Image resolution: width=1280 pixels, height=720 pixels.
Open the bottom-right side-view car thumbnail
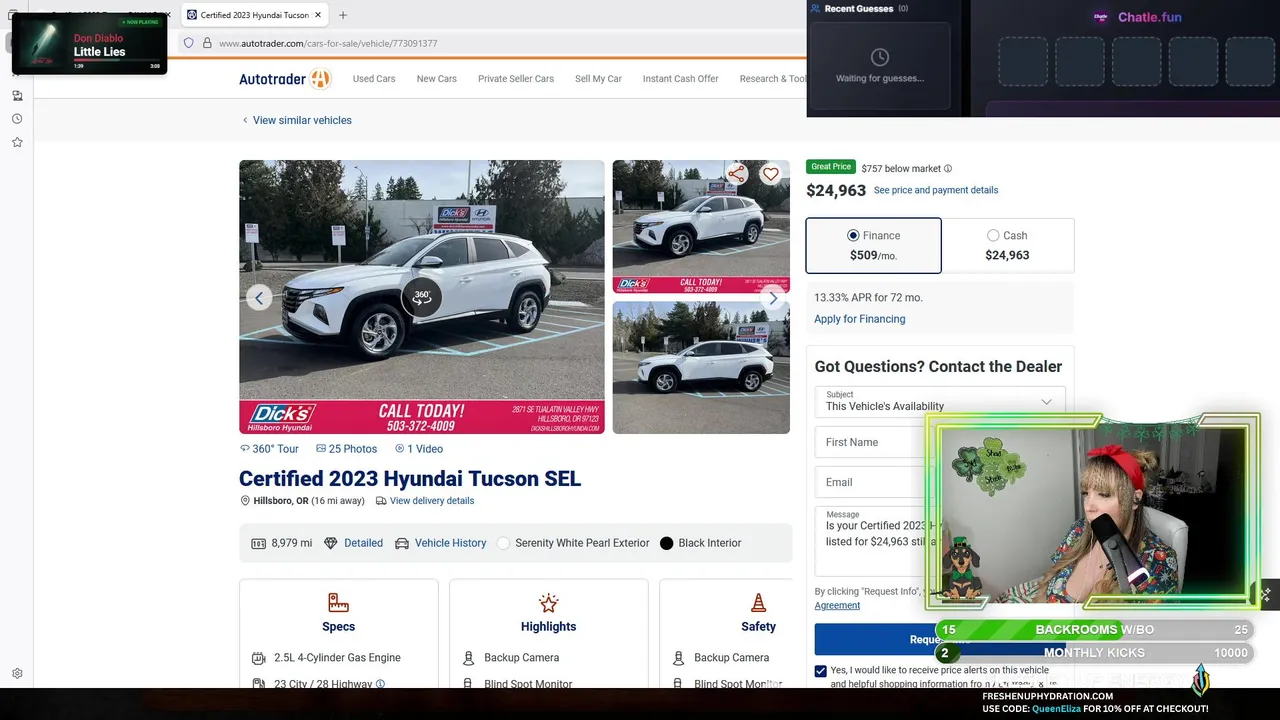coord(701,367)
